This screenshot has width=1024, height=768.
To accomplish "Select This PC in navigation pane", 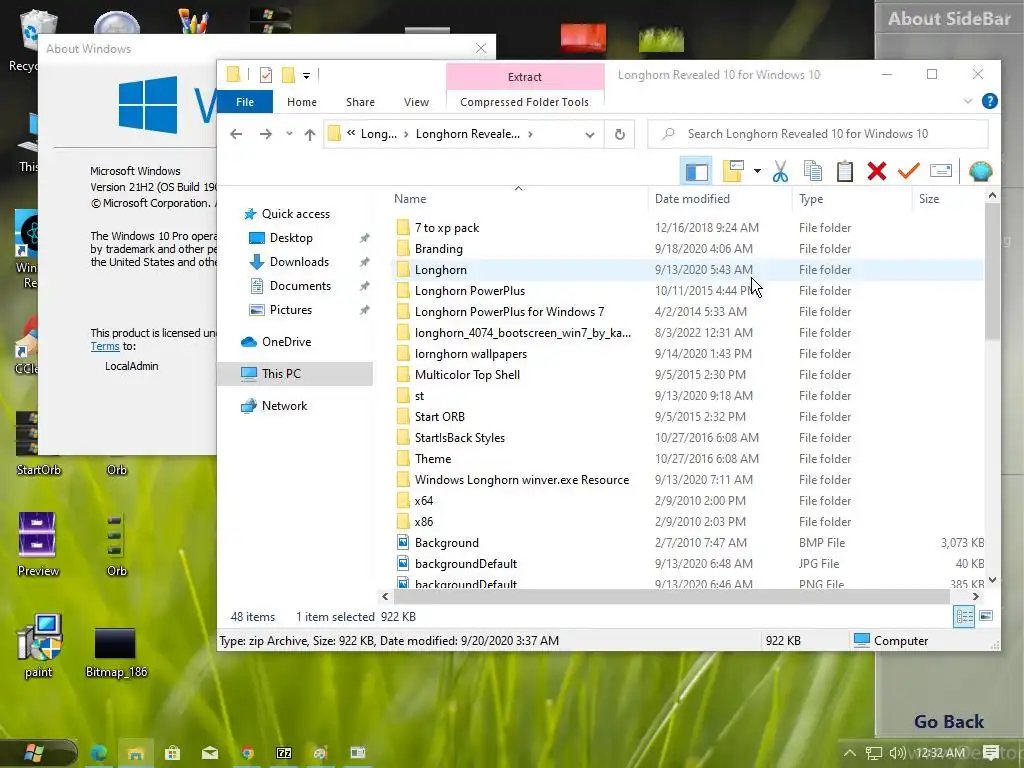I will (x=295, y=374).
